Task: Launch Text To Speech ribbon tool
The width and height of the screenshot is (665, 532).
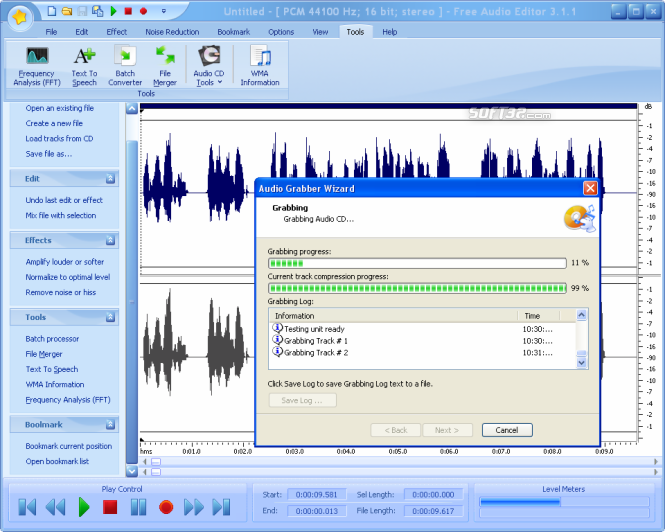Action: pos(84,66)
